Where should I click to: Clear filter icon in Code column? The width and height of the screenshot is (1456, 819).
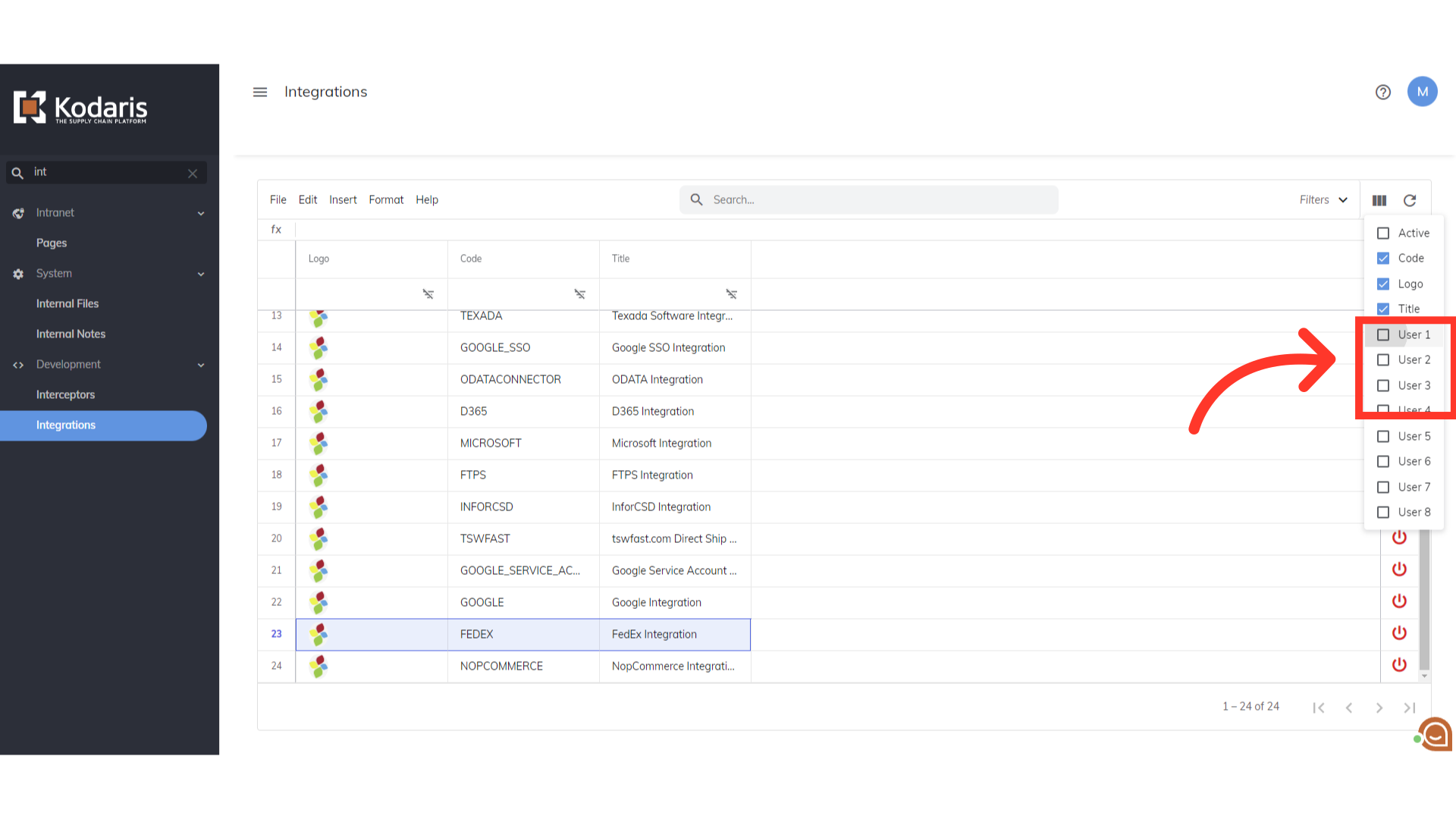tap(580, 294)
